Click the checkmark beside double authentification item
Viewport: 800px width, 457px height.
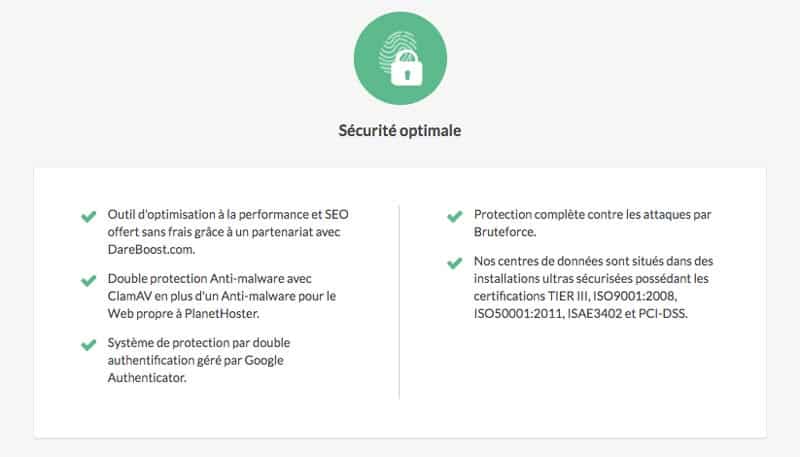88,345
